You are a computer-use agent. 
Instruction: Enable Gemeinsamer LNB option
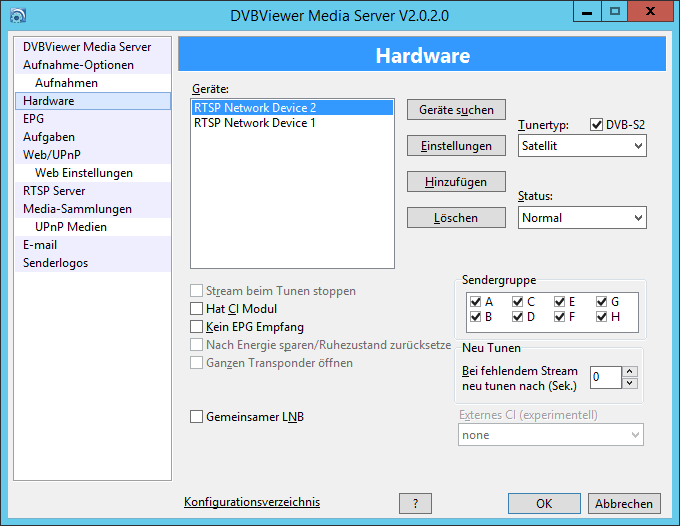pos(197,417)
